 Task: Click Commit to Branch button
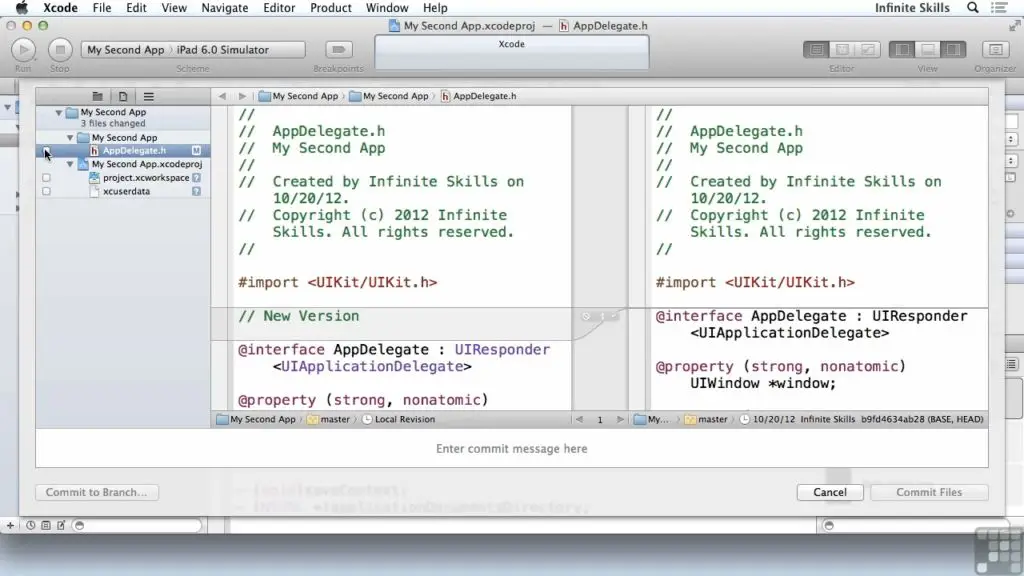tap(97, 492)
